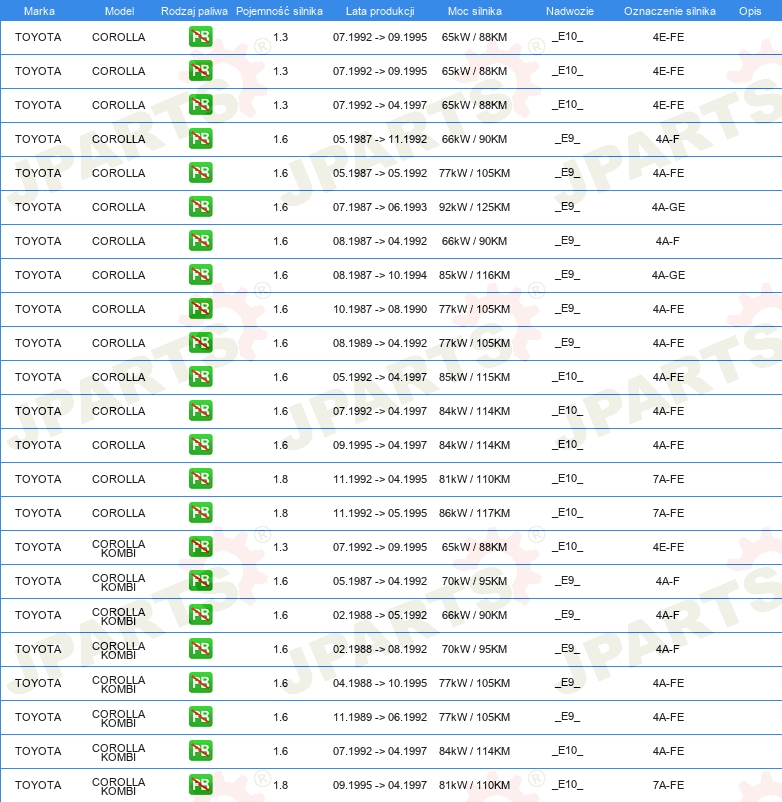The height and width of the screenshot is (802, 782).
Task: Select the 85kW / 116KM power cell
Action: click(474, 275)
